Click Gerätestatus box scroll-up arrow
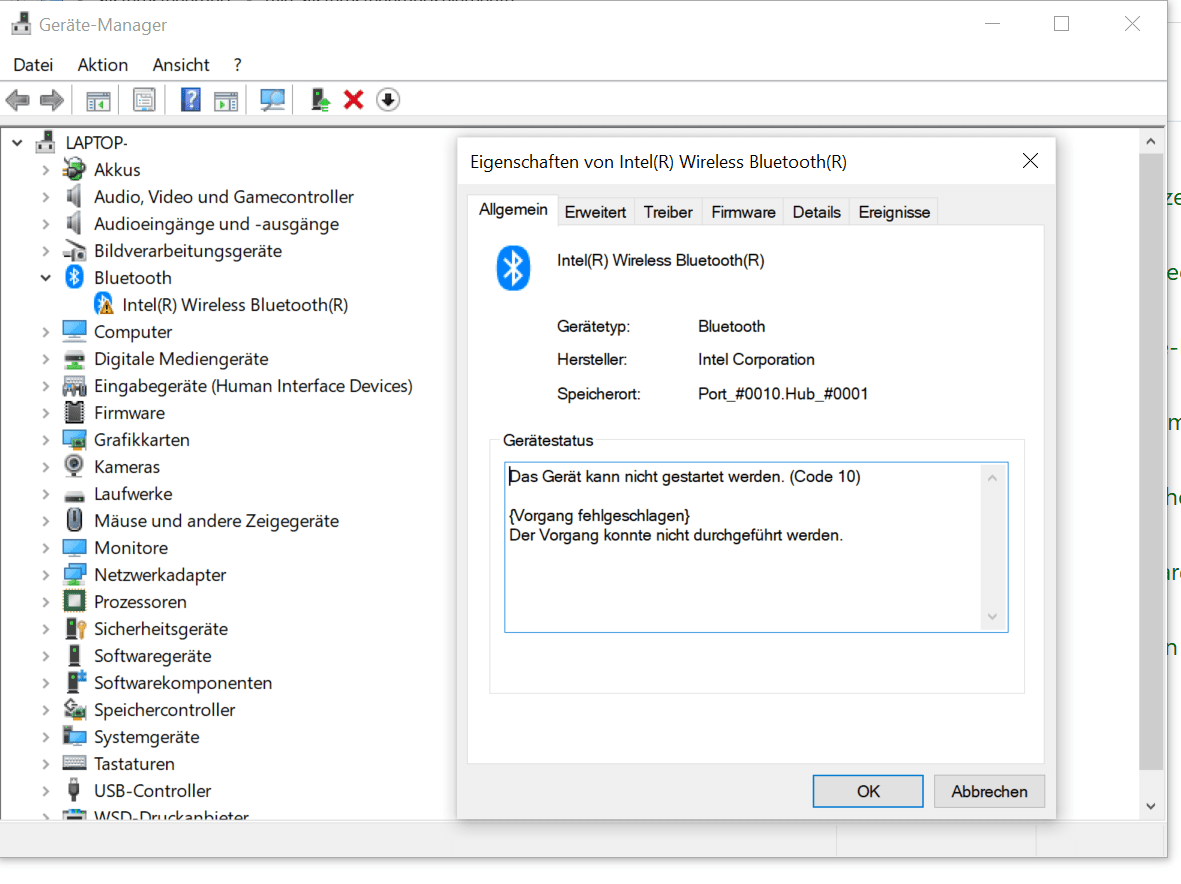The height and width of the screenshot is (884, 1181). (x=992, y=478)
